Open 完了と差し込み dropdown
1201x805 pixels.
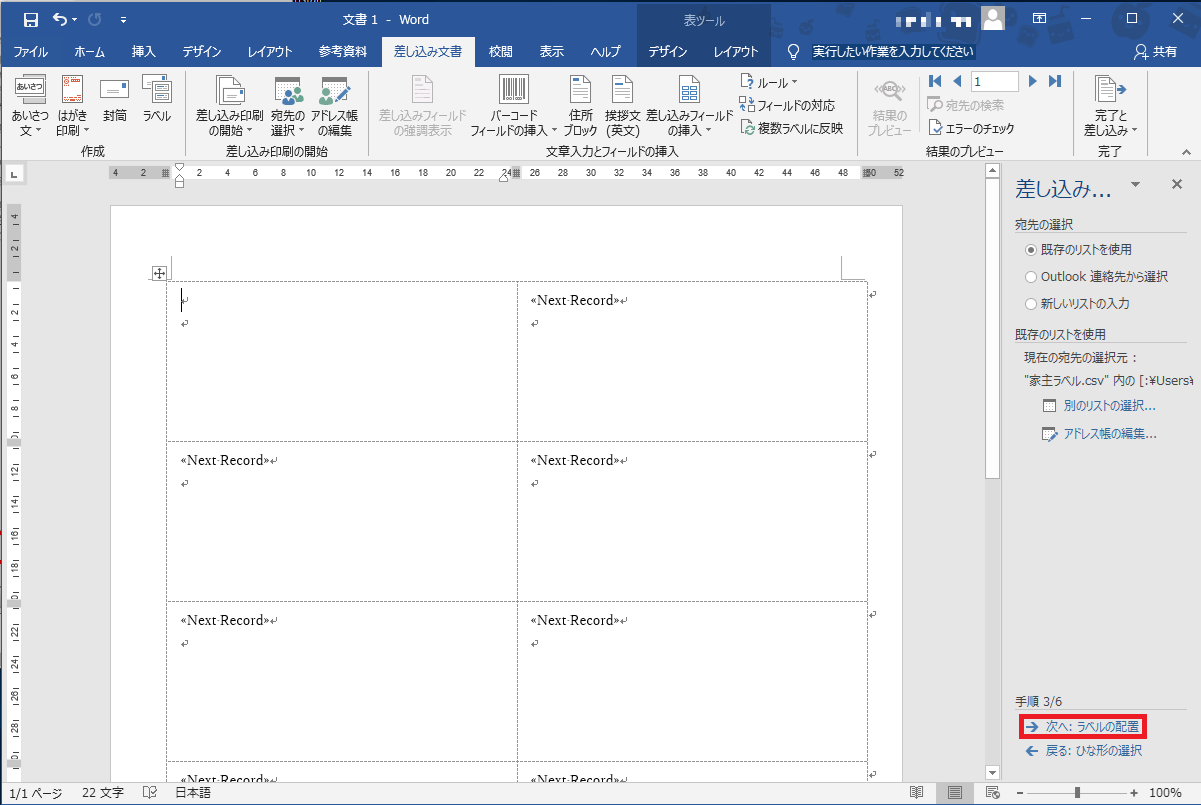coord(1105,108)
